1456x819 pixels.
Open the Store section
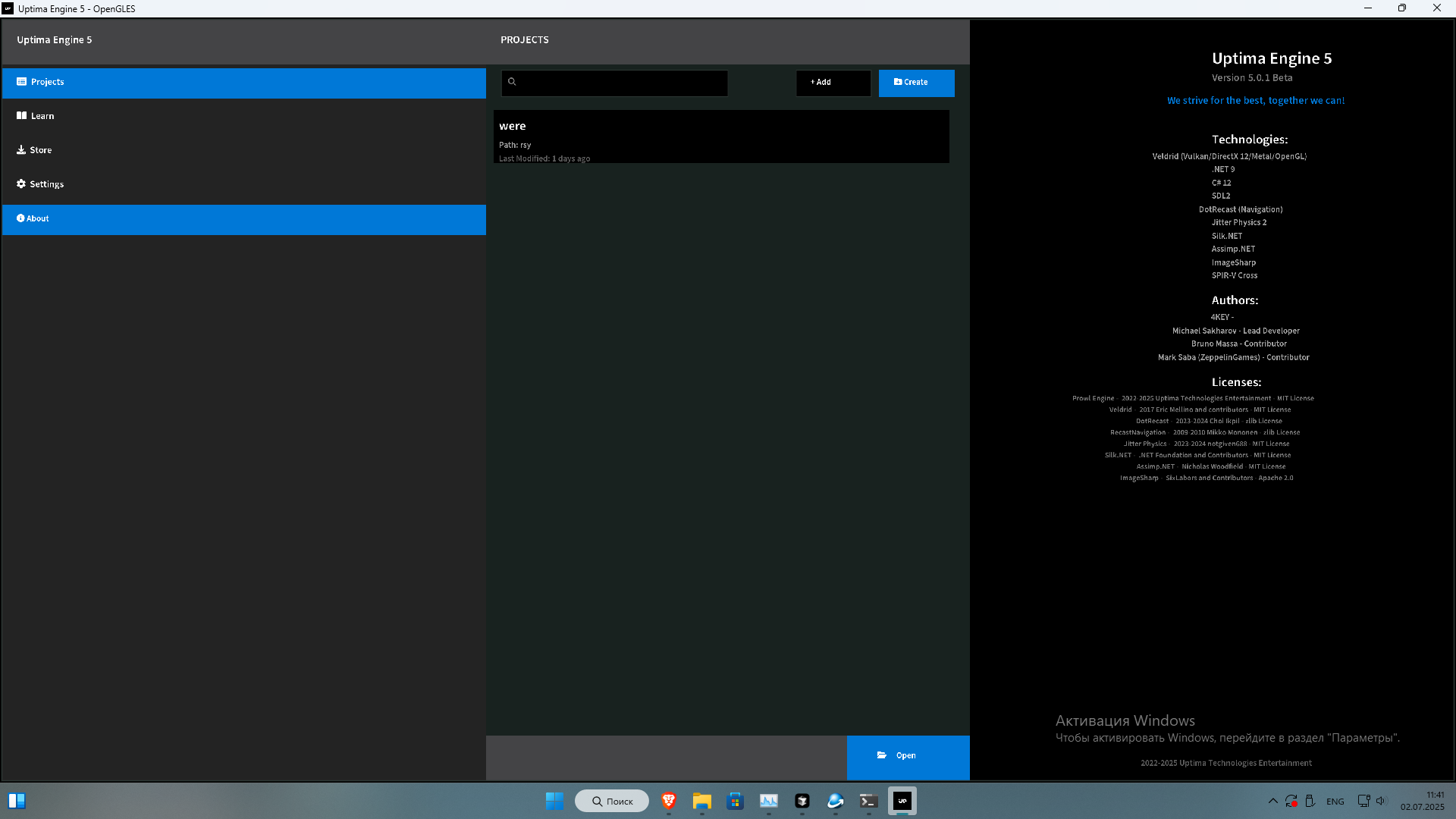[x=243, y=151]
